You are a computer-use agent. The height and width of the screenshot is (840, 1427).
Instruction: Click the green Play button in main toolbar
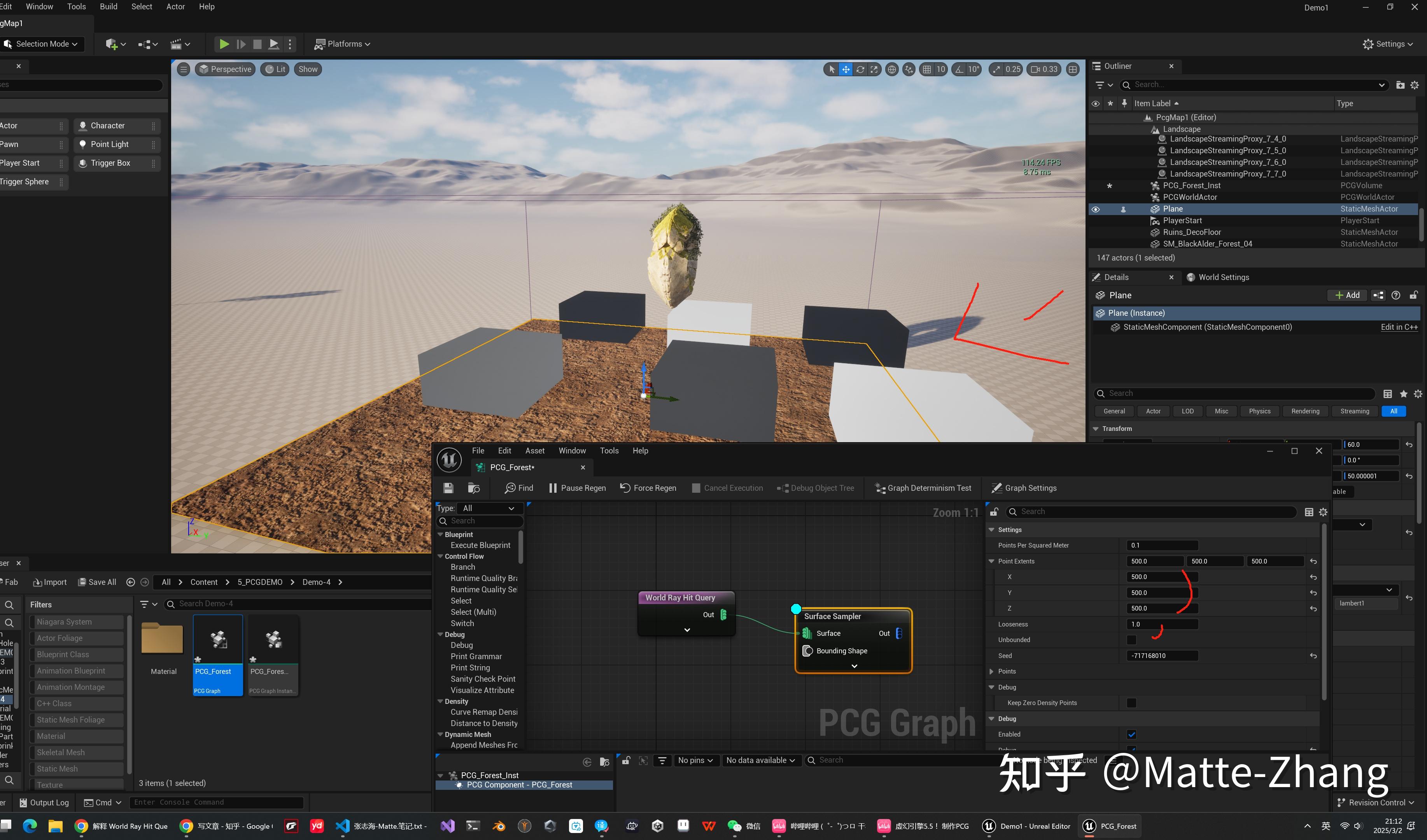pos(224,44)
